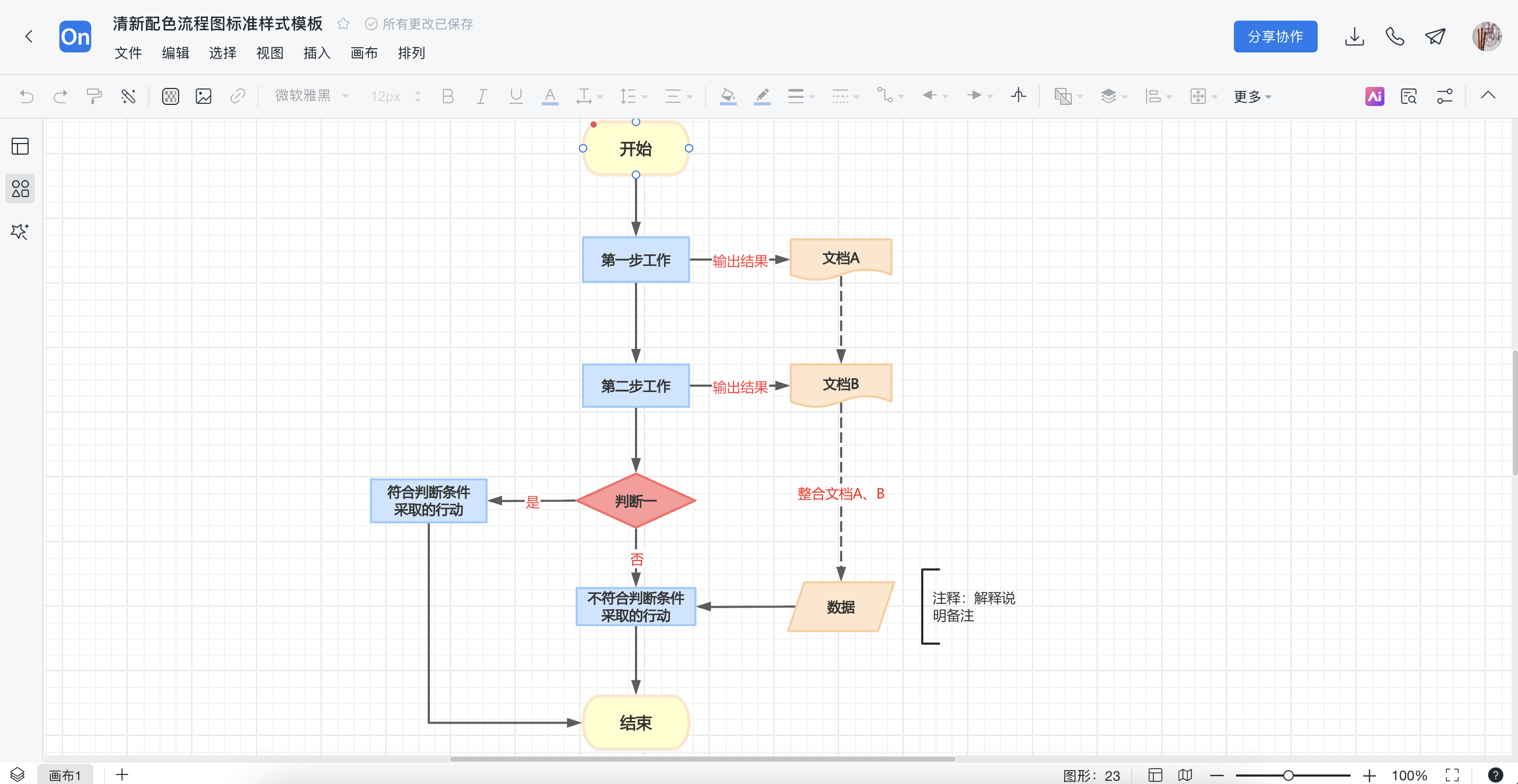Screen dimensions: 1518x784
Task: Click the layers icon in status bar
Action: (17, 774)
